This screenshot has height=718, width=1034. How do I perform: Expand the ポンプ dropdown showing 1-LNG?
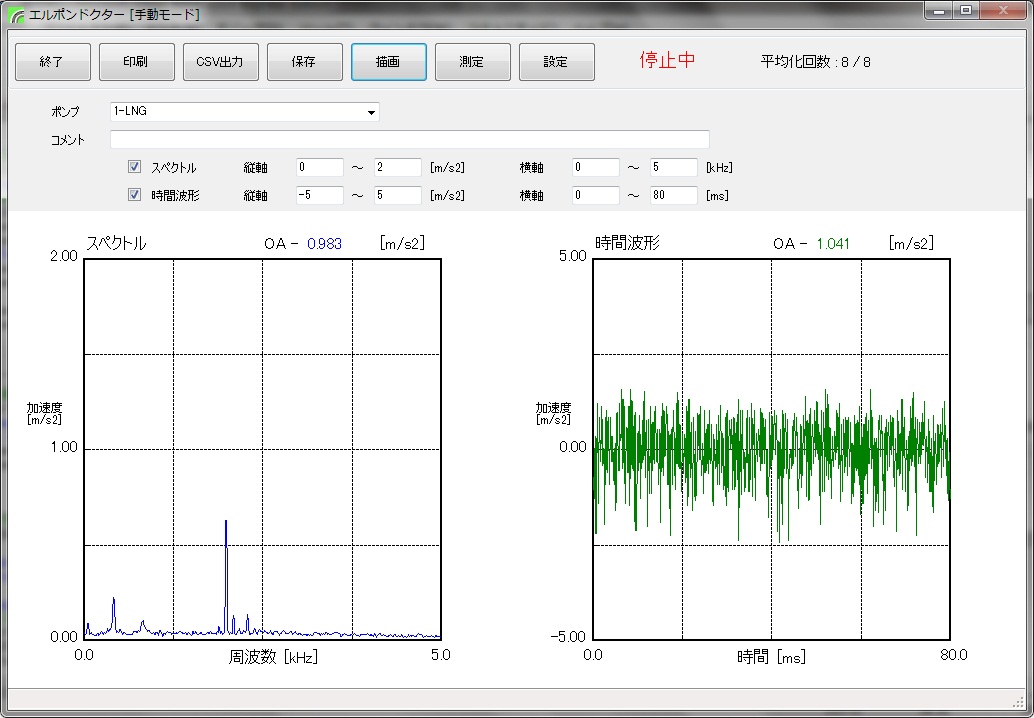(x=372, y=112)
